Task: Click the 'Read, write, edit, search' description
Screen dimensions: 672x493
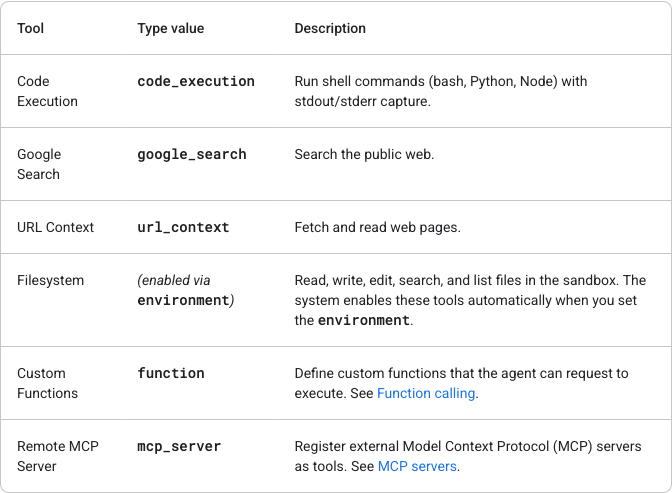Action: pyautogui.click(x=470, y=300)
